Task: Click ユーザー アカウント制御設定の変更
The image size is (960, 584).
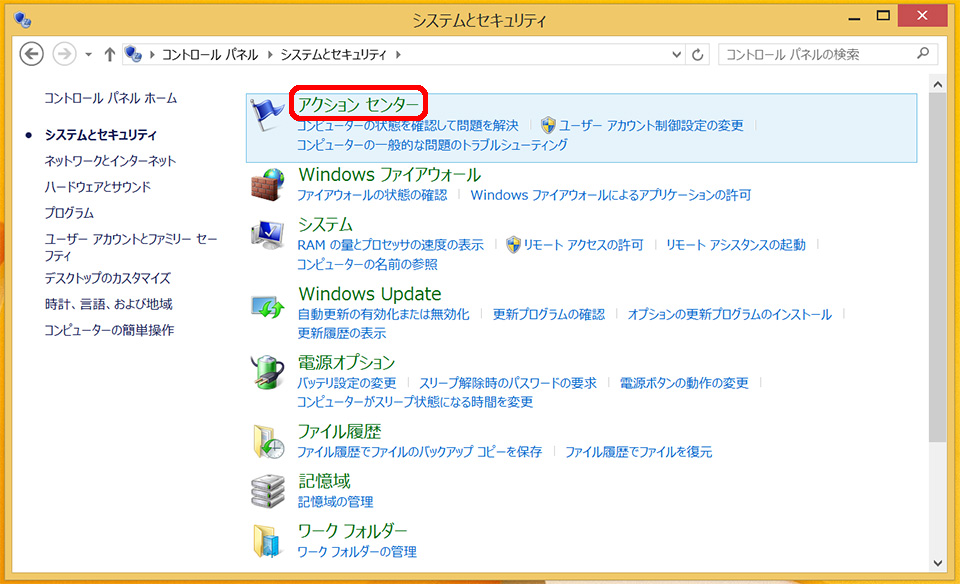Action: (x=651, y=125)
